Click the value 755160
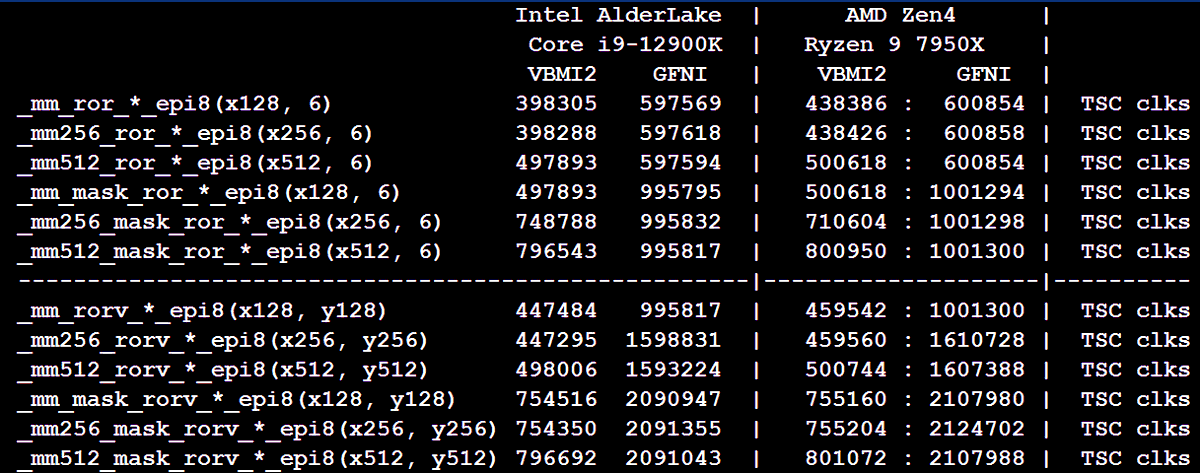The width and height of the screenshot is (1200, 473). coord(845,399)
